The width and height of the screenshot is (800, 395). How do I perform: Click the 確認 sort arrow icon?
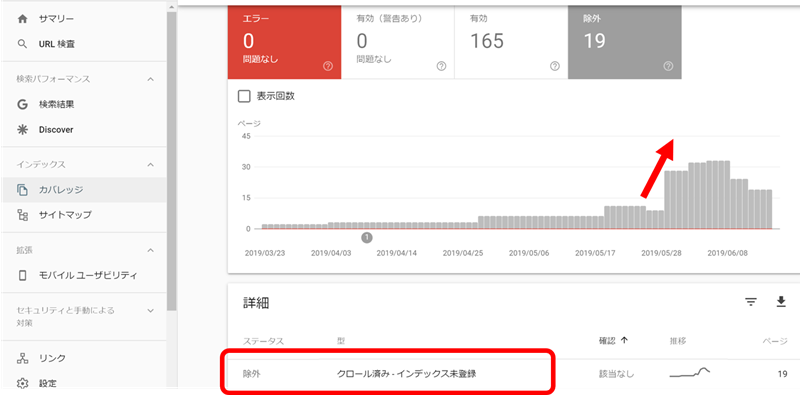point(623,341)
